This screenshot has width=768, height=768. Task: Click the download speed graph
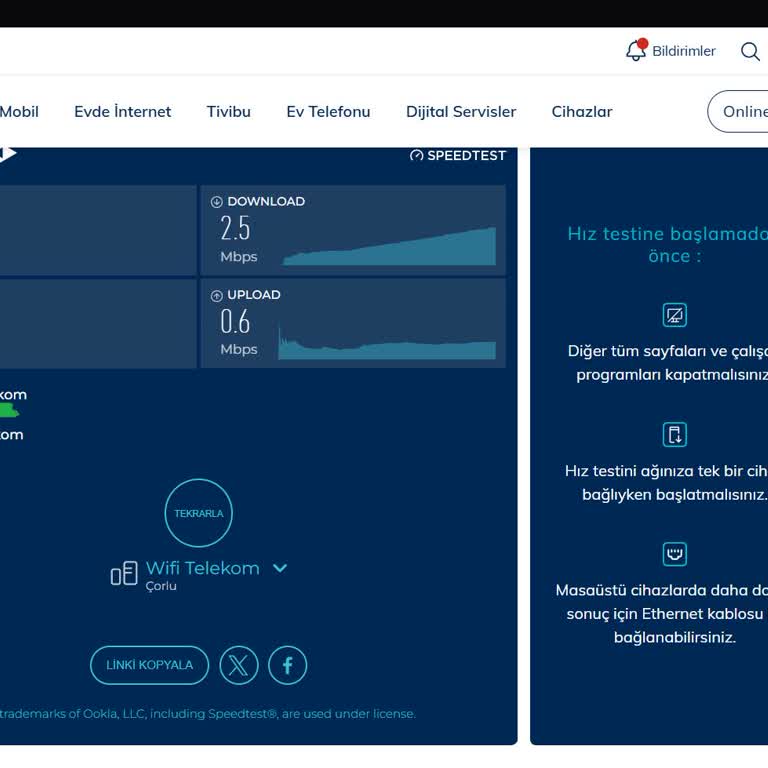coord(389,246)
